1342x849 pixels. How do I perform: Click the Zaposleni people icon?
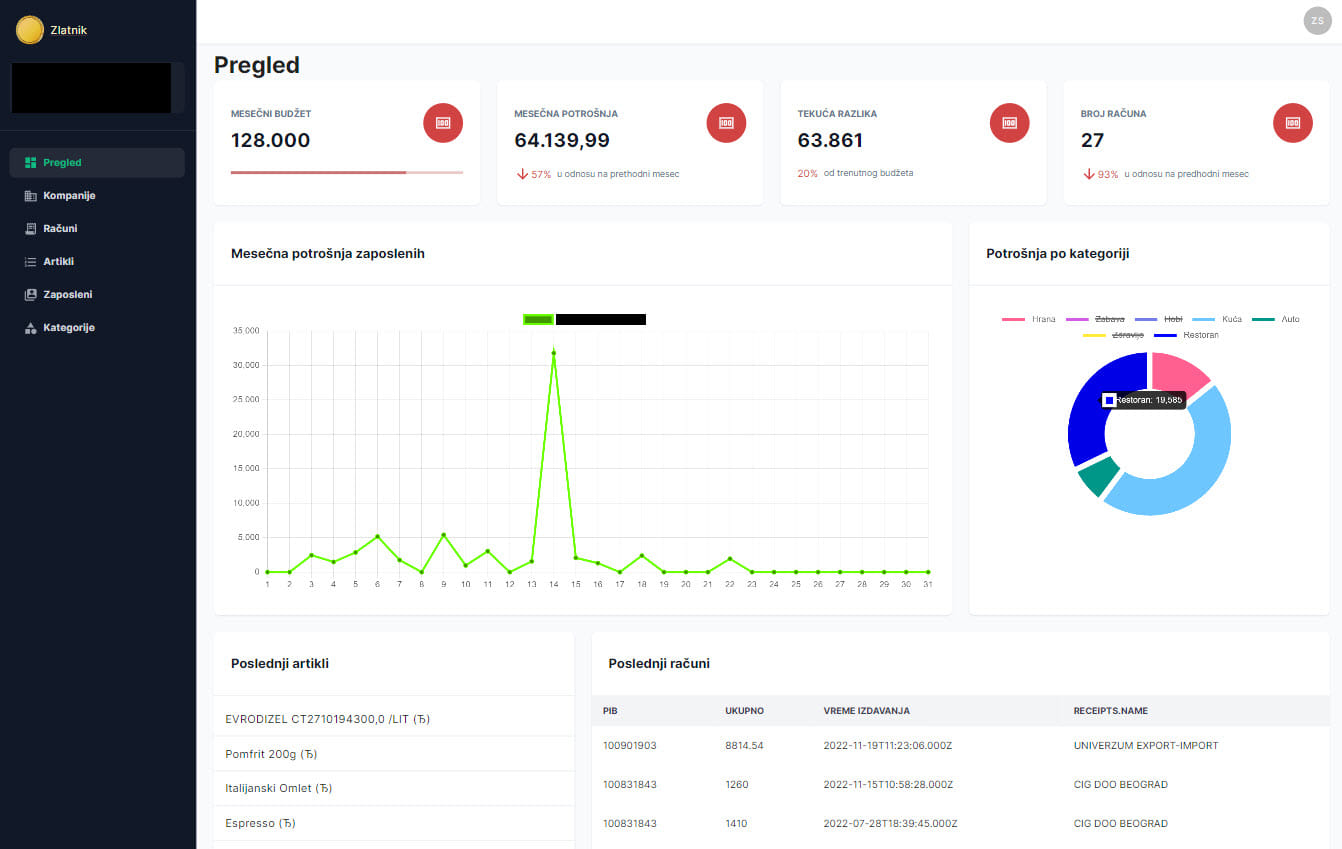[x=31, y=295]
